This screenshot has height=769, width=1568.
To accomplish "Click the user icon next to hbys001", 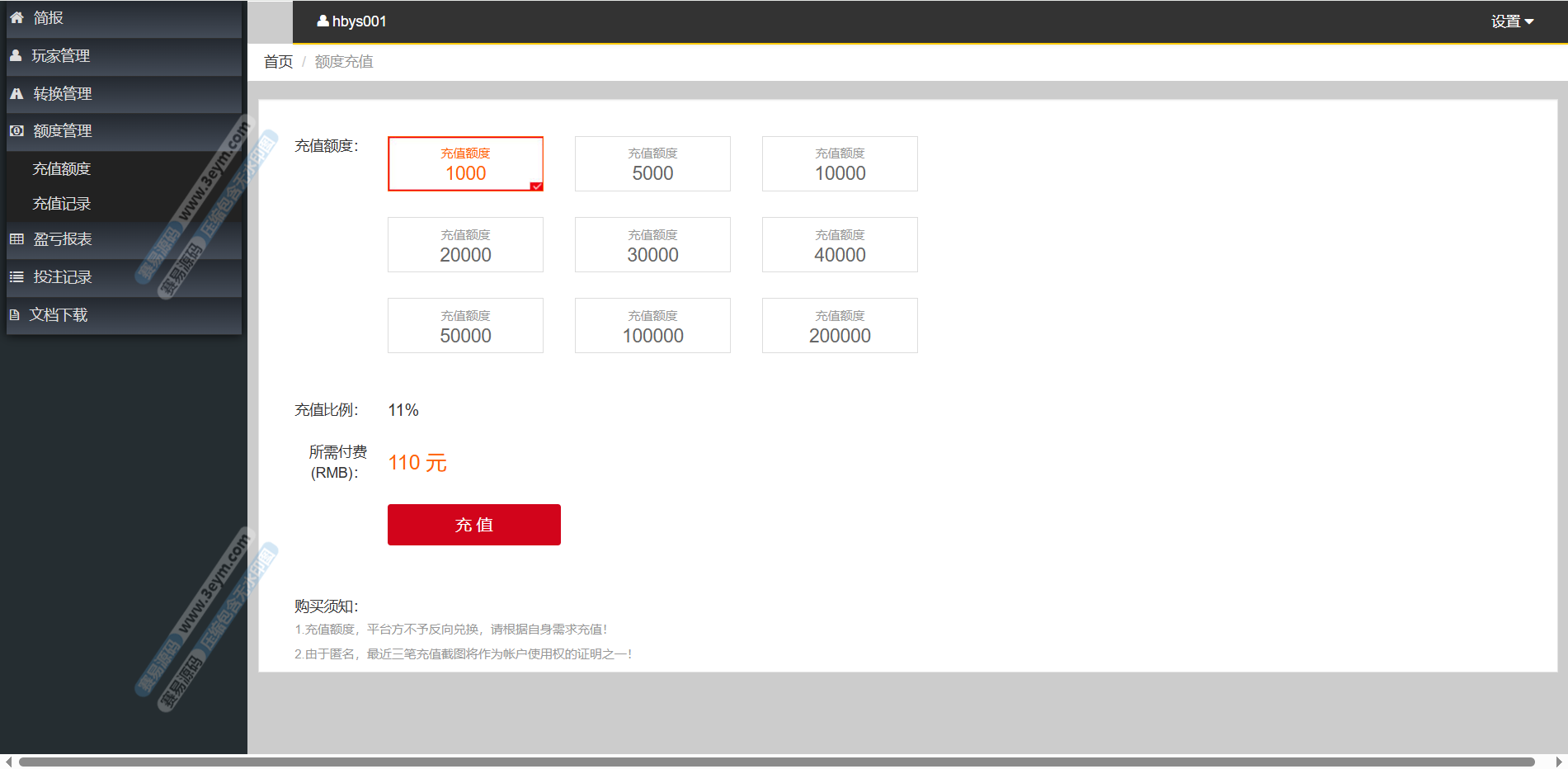I will [x=323, y=21].
